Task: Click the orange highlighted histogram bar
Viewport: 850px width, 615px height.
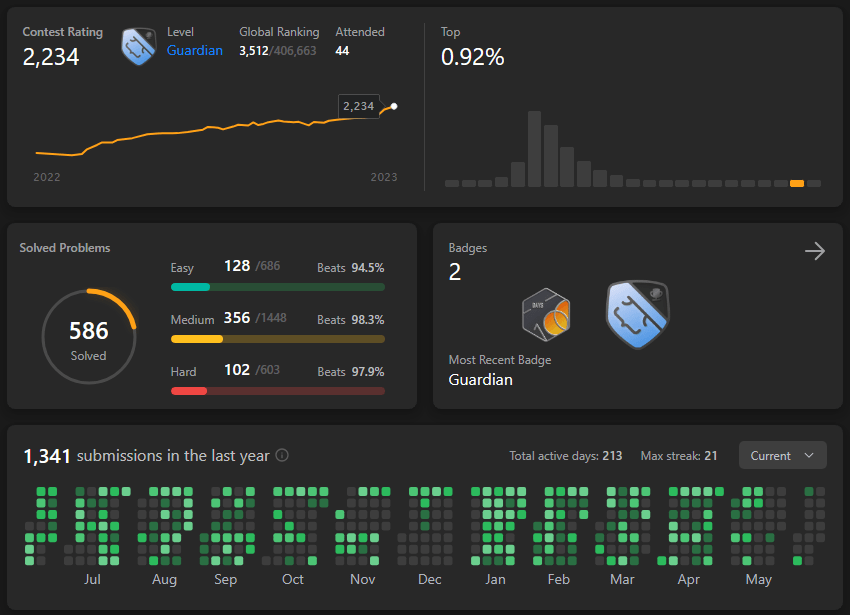Action: (797, 183)
